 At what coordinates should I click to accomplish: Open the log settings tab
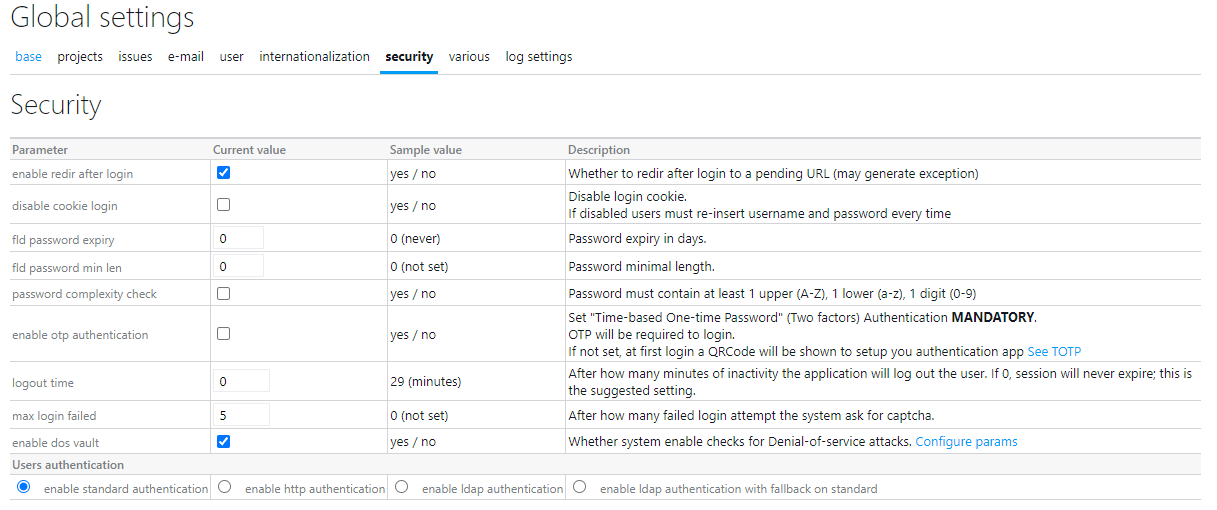[538, 57]
